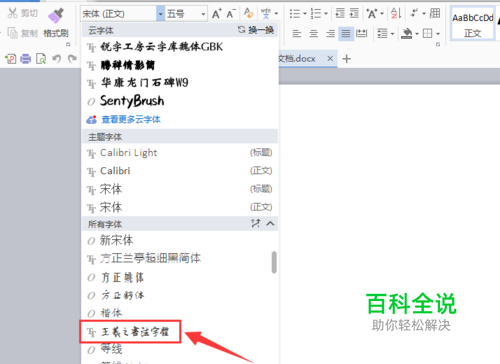Click the print preview icon
500x364 pixels.
(x=41, y=59)
